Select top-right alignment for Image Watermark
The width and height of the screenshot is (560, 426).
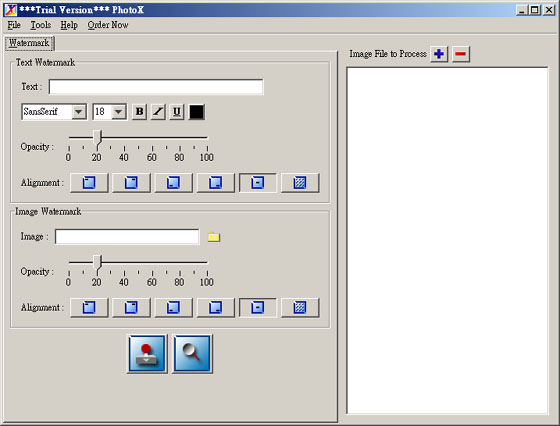(131, 307)
